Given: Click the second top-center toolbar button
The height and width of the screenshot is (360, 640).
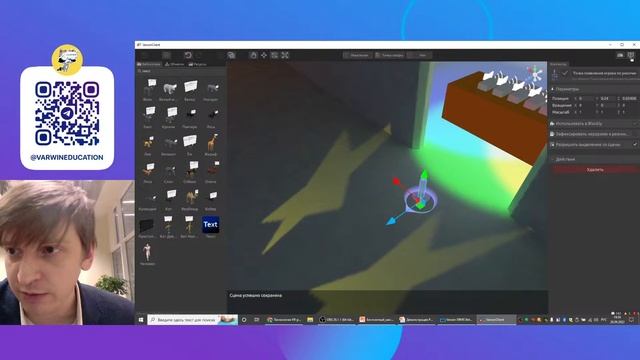Looking at the screenshot, I should pos(390,55).
